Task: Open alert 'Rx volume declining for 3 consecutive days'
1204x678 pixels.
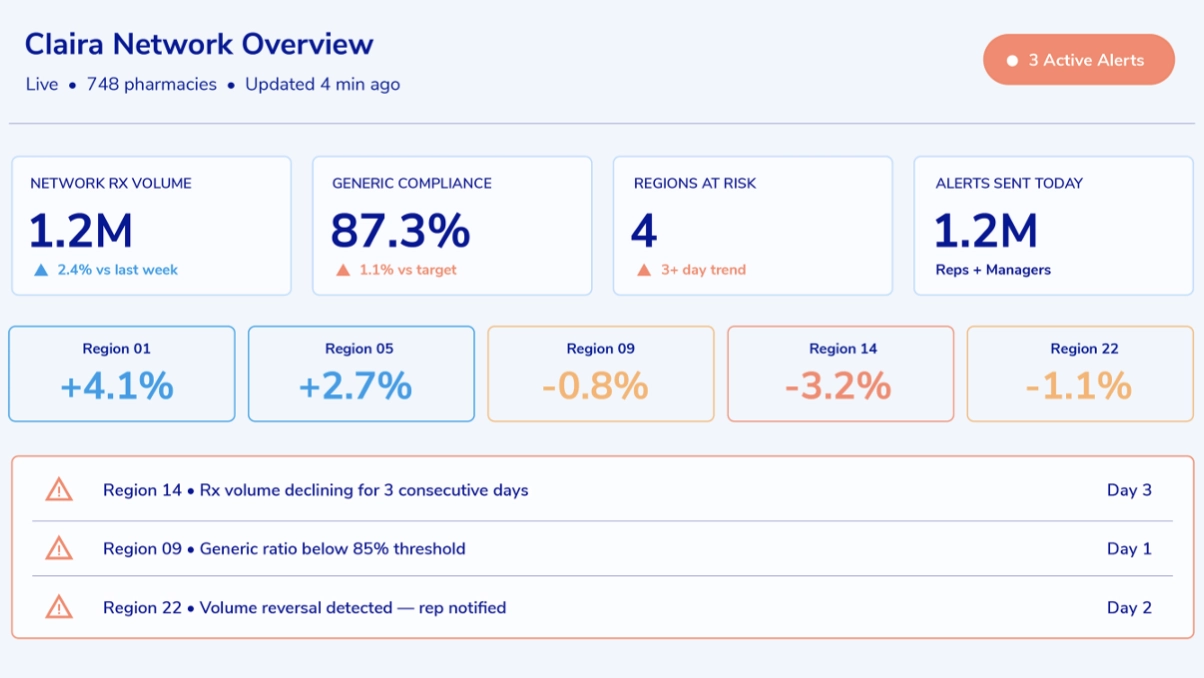Action: coord(602,490)
